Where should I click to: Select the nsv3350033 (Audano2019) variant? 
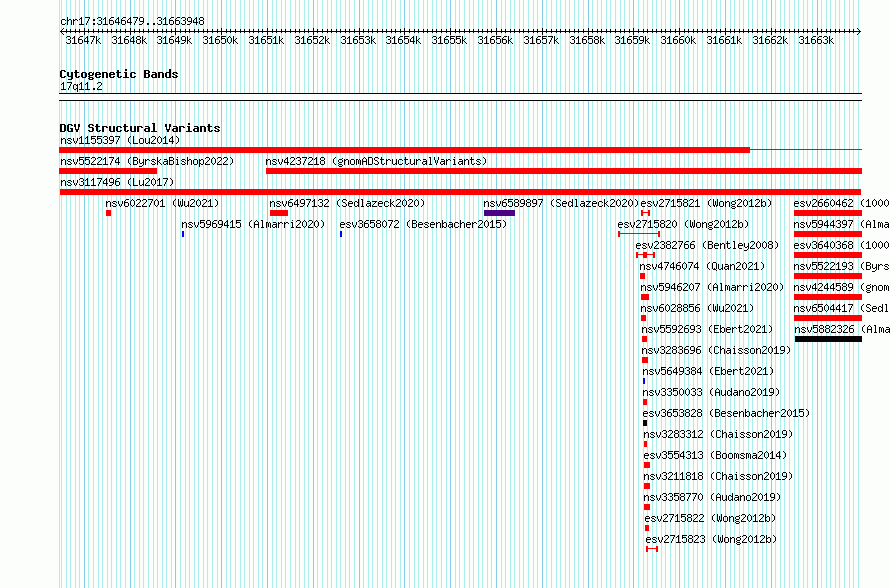[x=711, y=392]
